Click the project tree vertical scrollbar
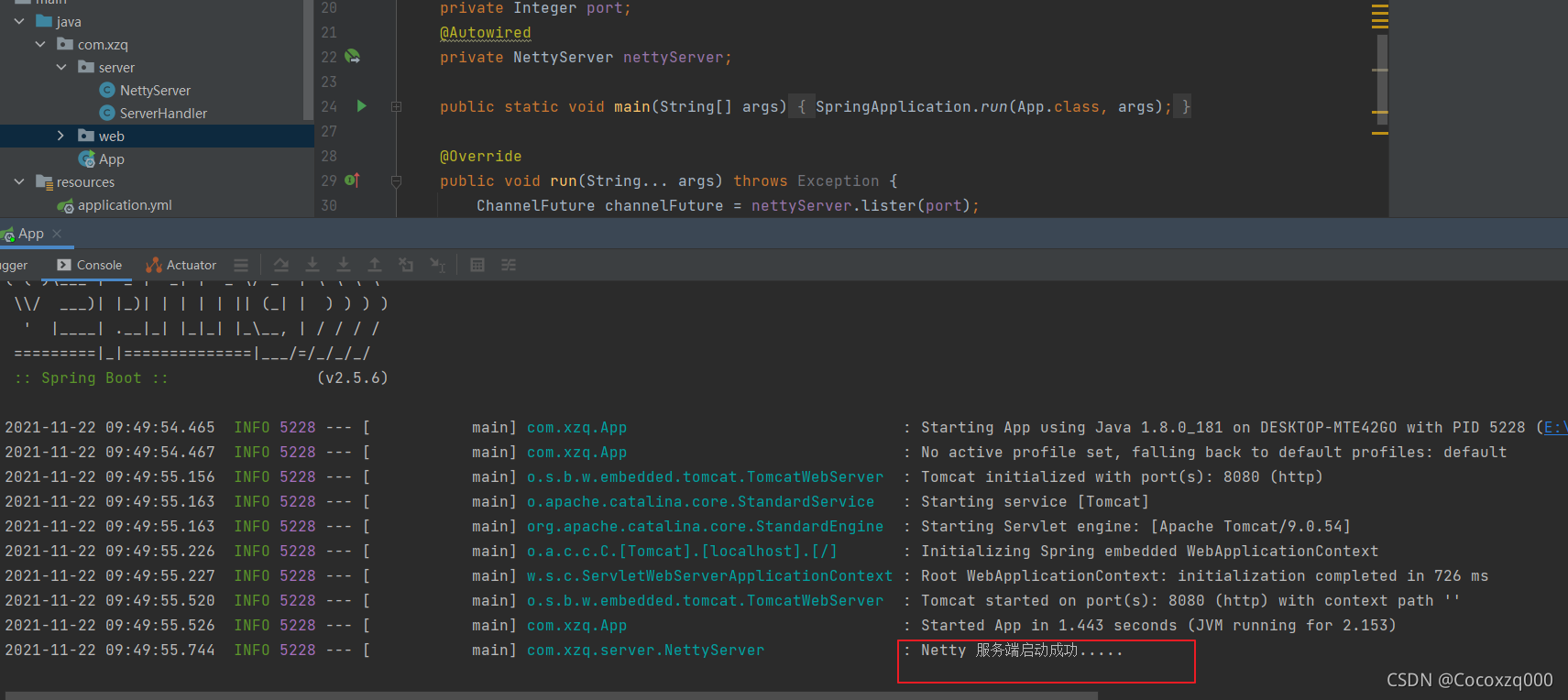 tap(308, 60)
